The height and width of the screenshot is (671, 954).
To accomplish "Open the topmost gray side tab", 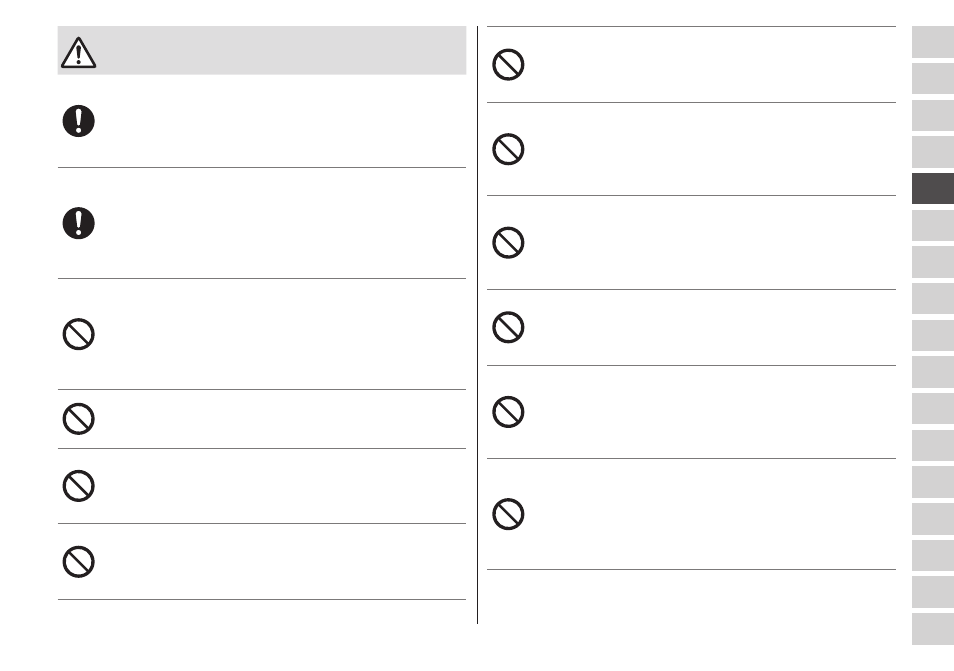I will [933, 42].
